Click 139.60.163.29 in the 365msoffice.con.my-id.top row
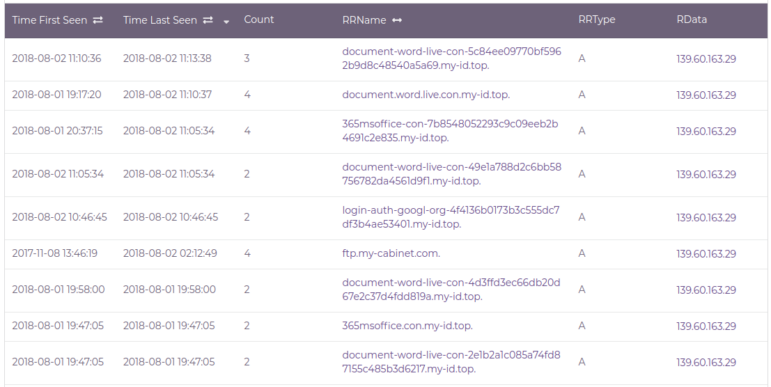The image size is (771, 387). point(706,327)
